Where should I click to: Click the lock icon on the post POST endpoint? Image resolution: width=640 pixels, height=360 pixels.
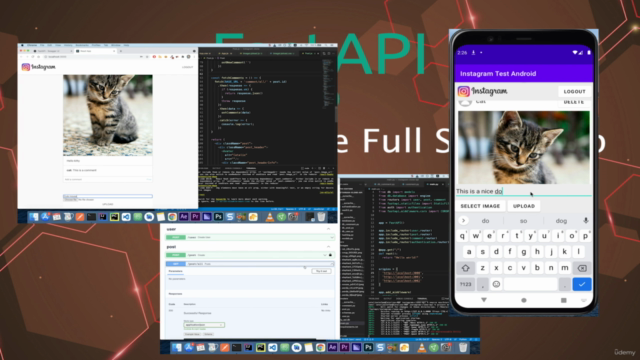(330, 255)
